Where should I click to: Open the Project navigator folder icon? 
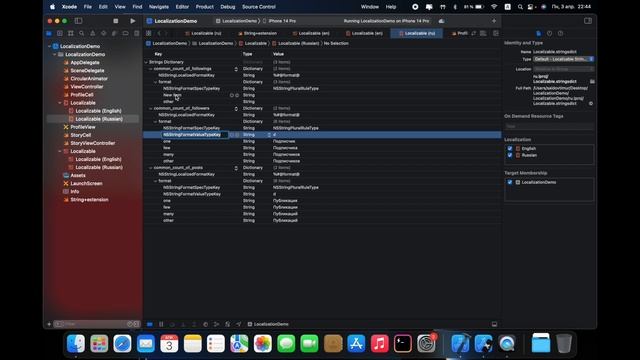pos(49,33)
